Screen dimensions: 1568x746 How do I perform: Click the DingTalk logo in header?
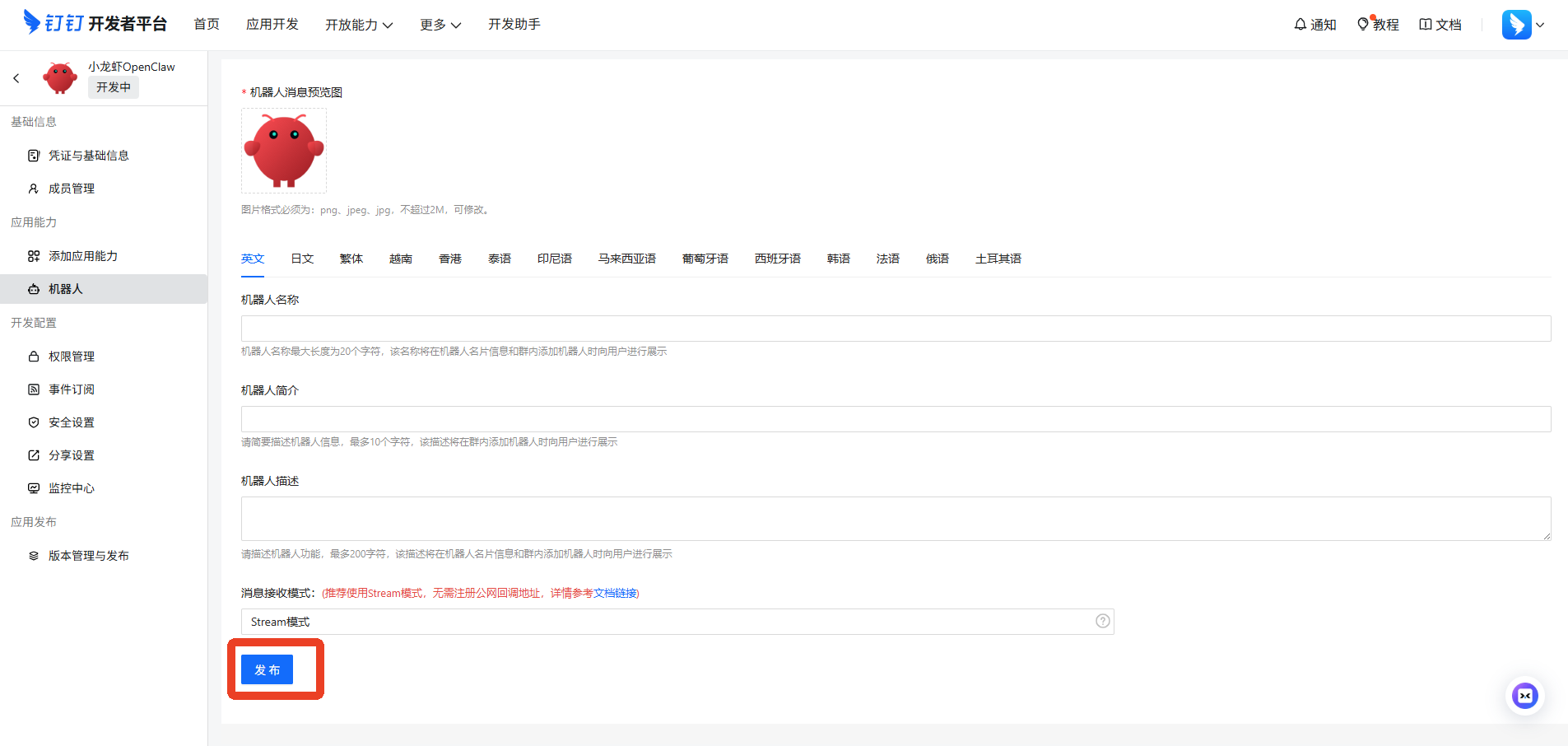tap(95, 23)
